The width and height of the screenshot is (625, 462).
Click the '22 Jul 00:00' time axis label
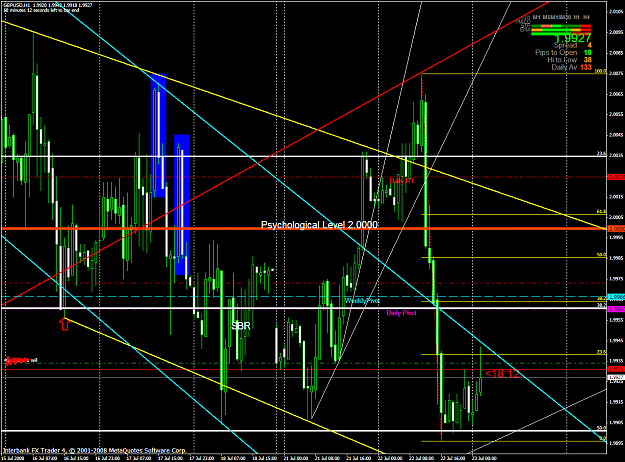coord(390,458)
